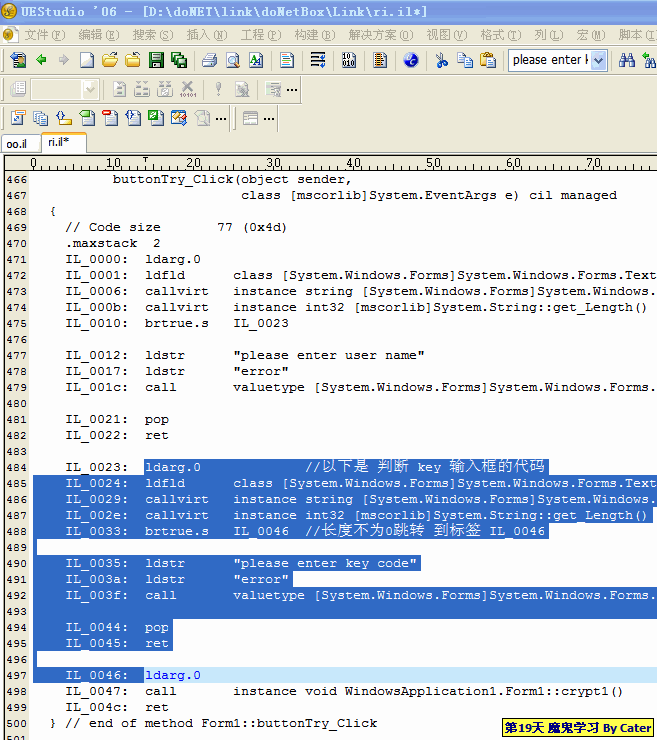Toggle column mode icon
Viewport: 657px width, 740px height.
click(x=380, y=60)
